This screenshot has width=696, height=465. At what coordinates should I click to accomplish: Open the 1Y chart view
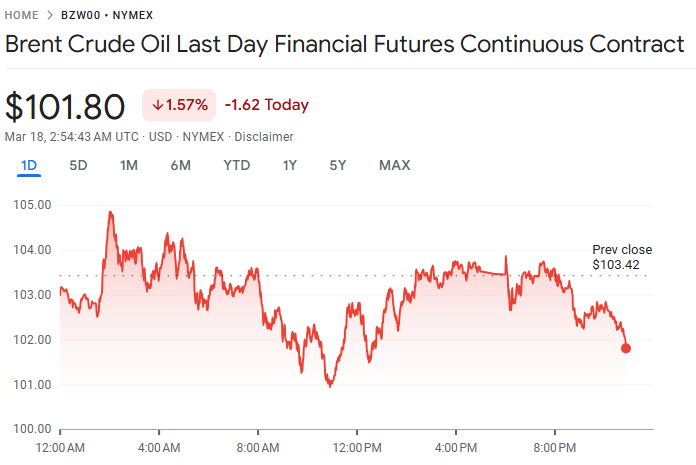pyautogui.click(x=289, y=165)
